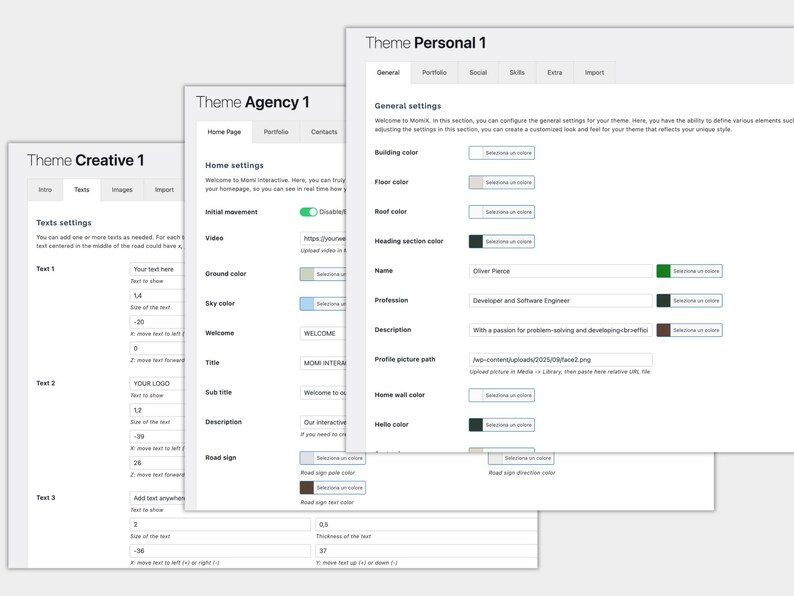Viewport: 794px width, 596px height.
Task: Edit Text 3 'Add text anywhere' field
Action: 157,498
